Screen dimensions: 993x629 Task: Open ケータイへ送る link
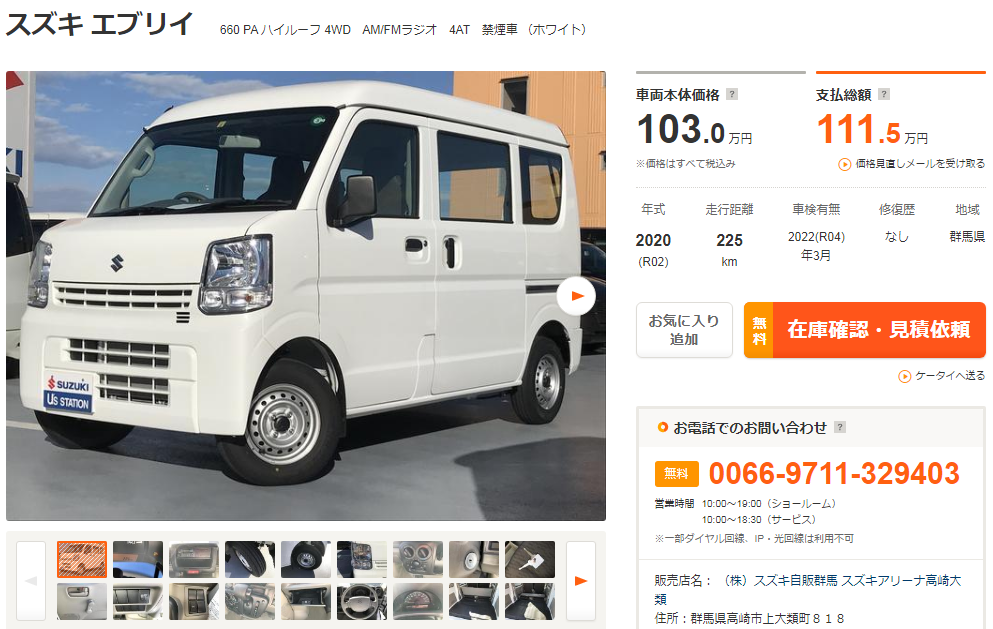point(950,376)
